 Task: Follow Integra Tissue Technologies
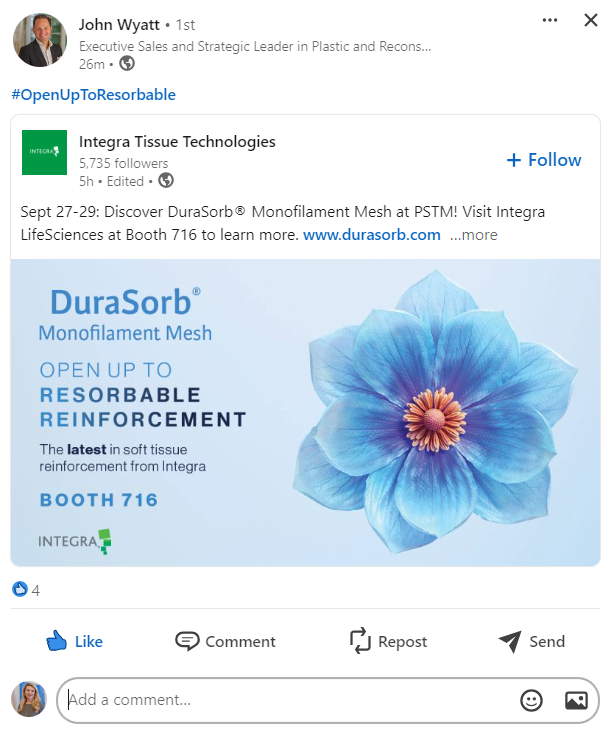coord(544,160)
